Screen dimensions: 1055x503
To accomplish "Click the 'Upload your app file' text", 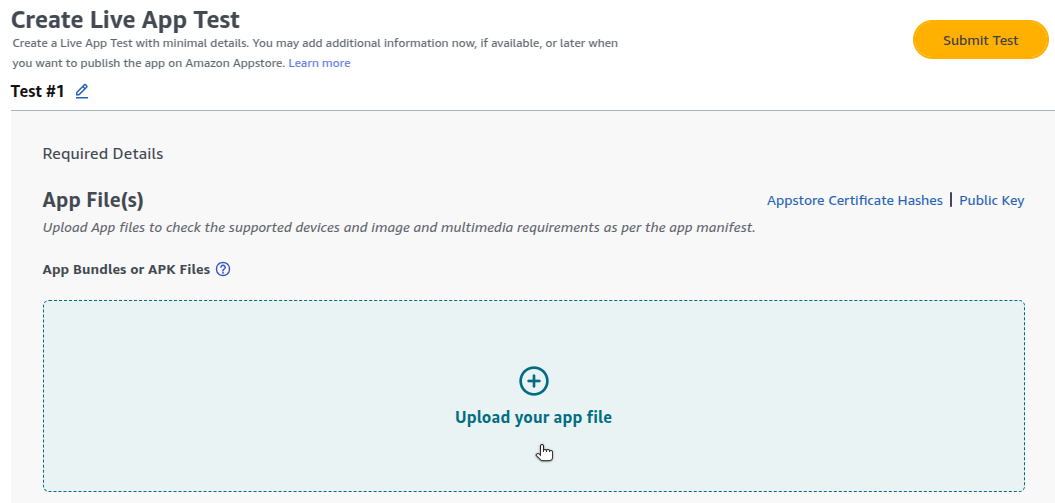I will [x=533, y=417].
